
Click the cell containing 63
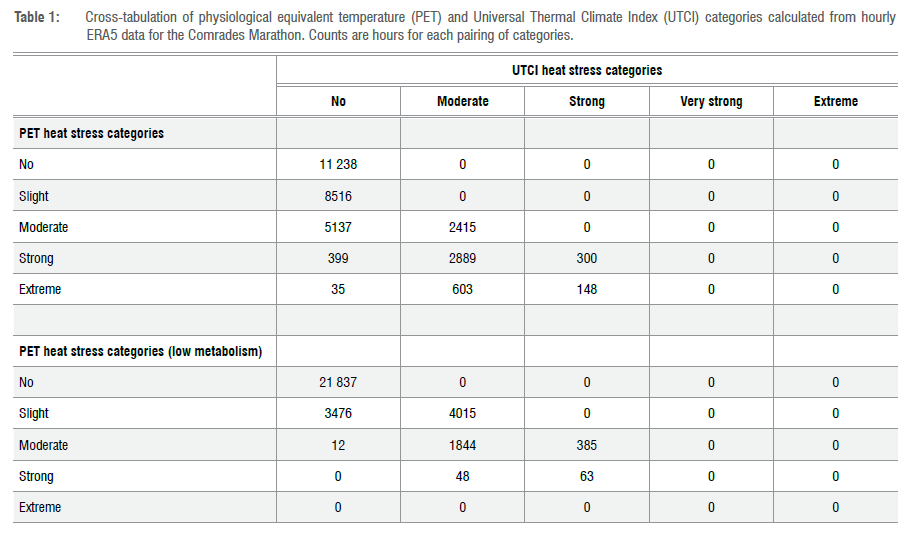click(586, 476)
